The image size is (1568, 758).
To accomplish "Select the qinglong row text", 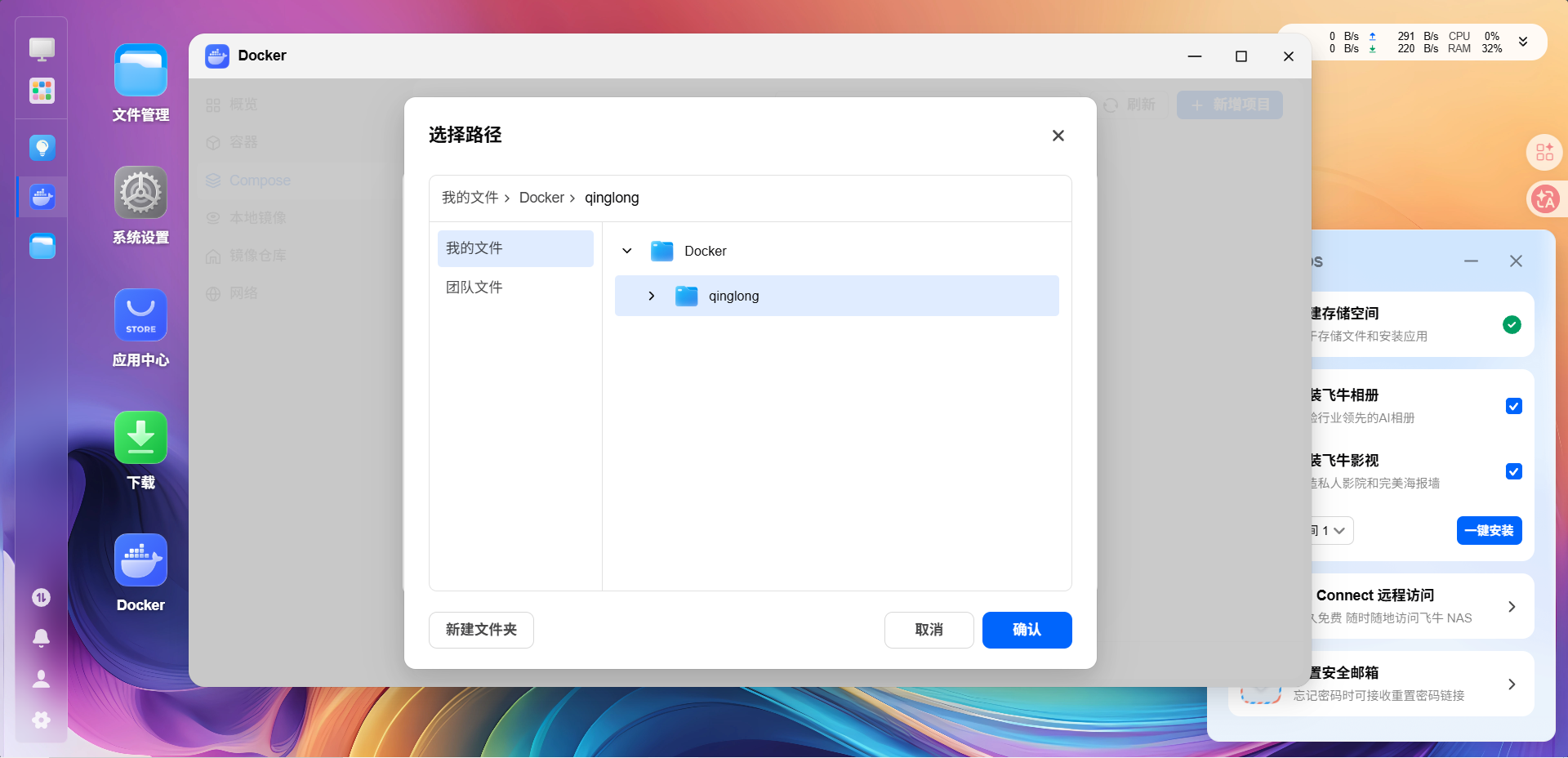I will 733,296.
